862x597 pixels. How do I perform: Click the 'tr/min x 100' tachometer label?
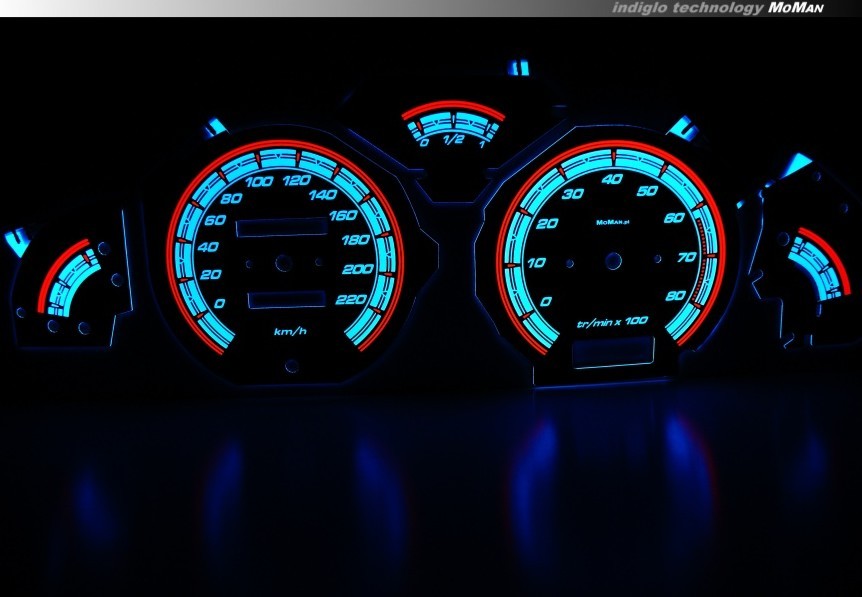click(x=613, y=322)
